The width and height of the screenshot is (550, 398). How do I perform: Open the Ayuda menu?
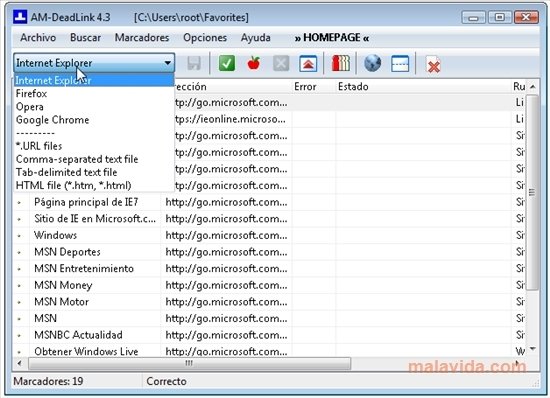(255, 38)
